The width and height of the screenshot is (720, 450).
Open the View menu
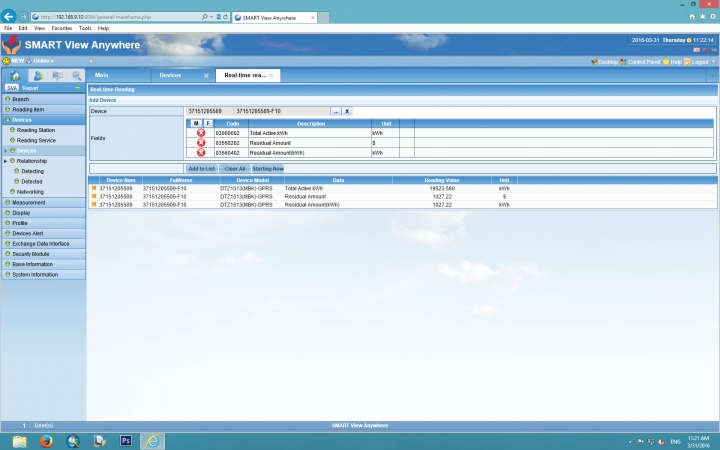(x=39, y=28)
